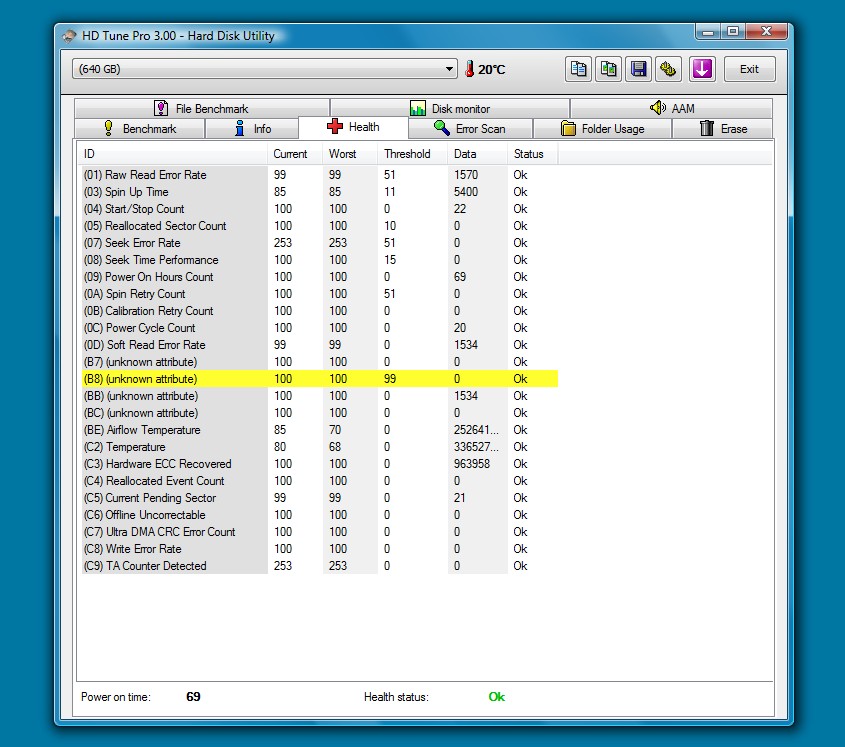Image resolution: width=845 pixels, height=747 pixels.
Task: Select the (08) Seek Time Performance row
Action: click(x=320, y=260)
